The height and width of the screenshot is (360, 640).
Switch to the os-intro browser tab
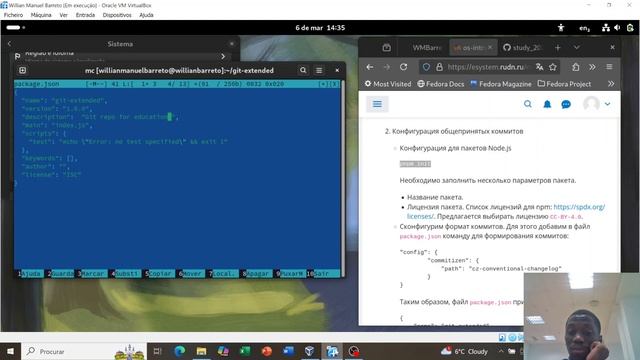click(469, 48)
